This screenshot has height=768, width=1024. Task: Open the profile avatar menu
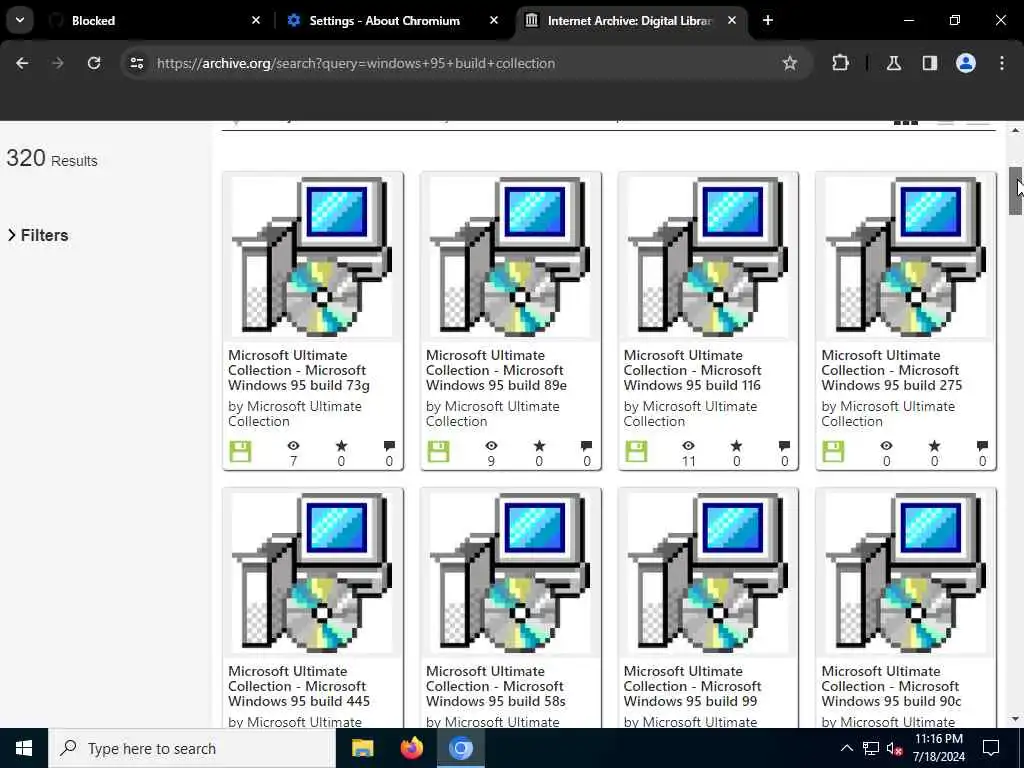(965, 63)
